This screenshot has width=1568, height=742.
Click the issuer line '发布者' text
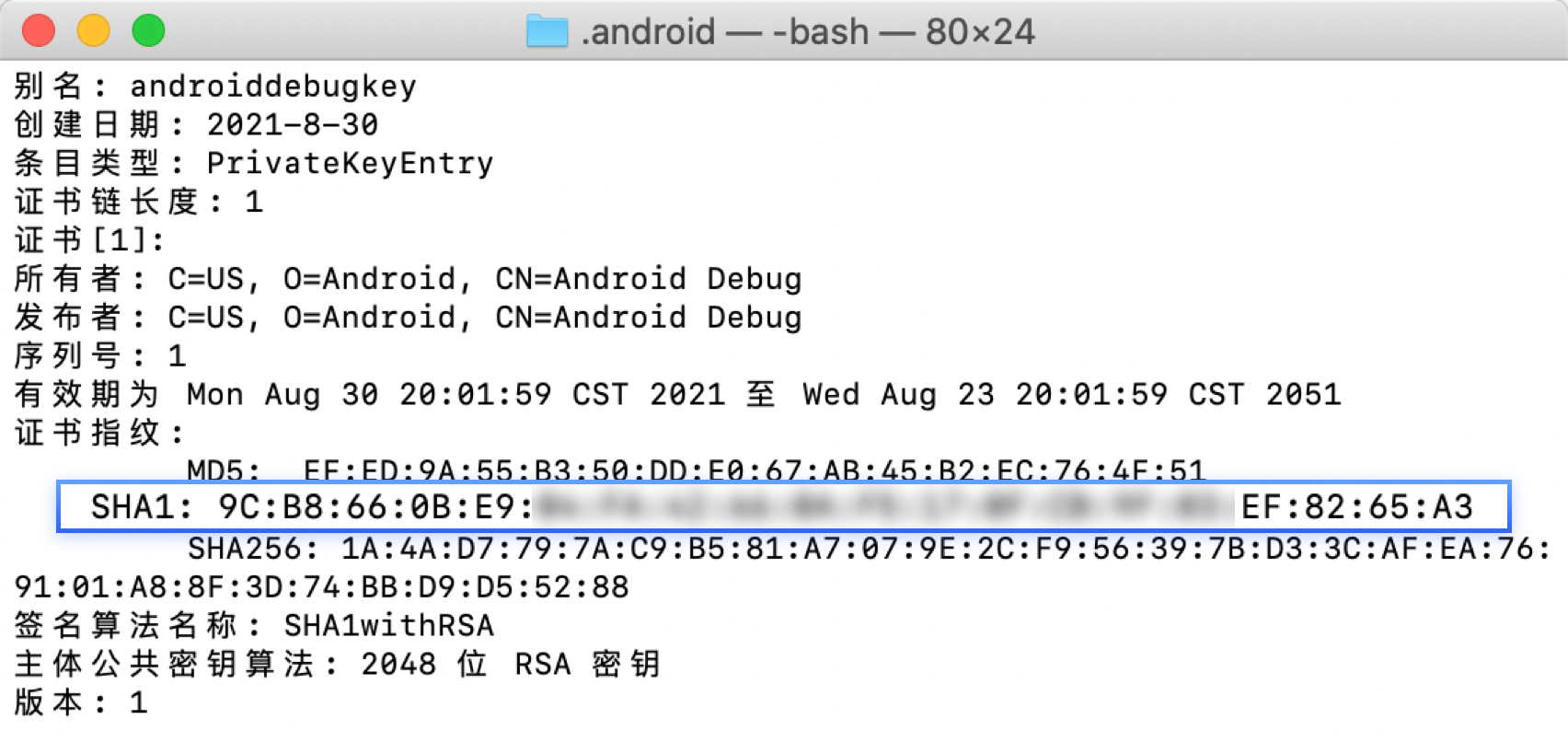click(67, 318)
